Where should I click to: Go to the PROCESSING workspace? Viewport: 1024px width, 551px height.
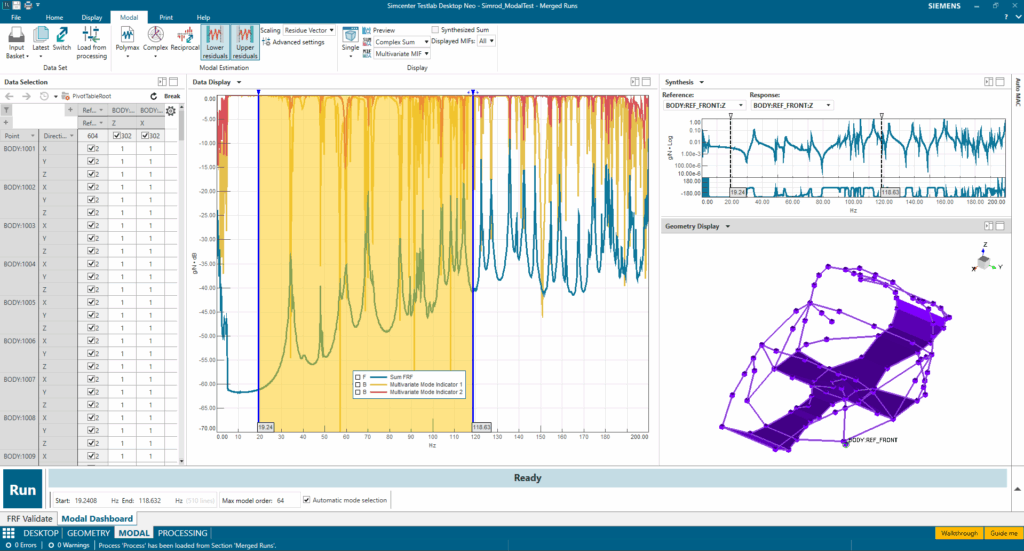[182, 533]
